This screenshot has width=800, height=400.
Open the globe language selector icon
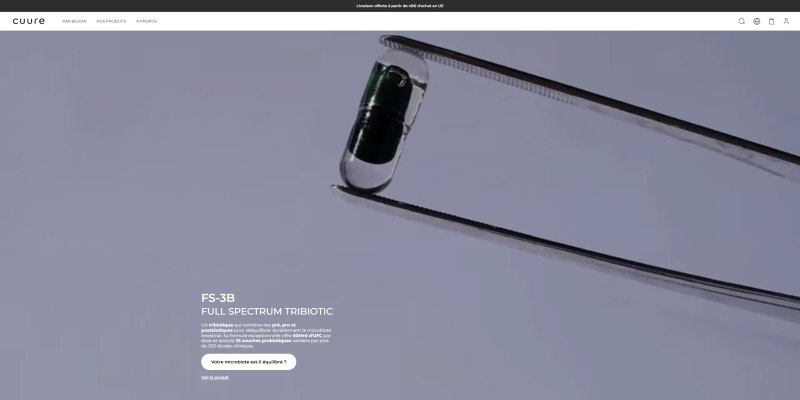tap(757, 21)
